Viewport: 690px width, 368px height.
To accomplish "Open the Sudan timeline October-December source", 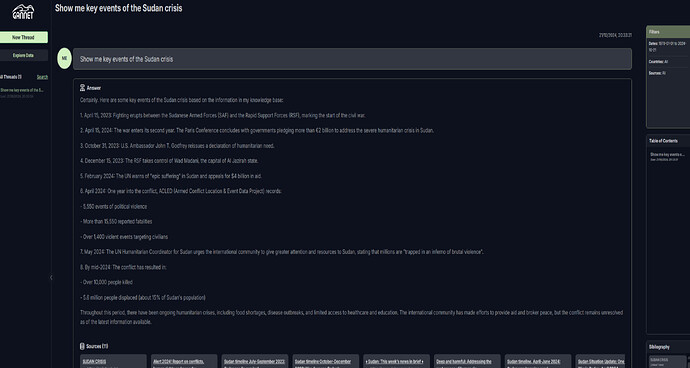I will coord(326,361).
